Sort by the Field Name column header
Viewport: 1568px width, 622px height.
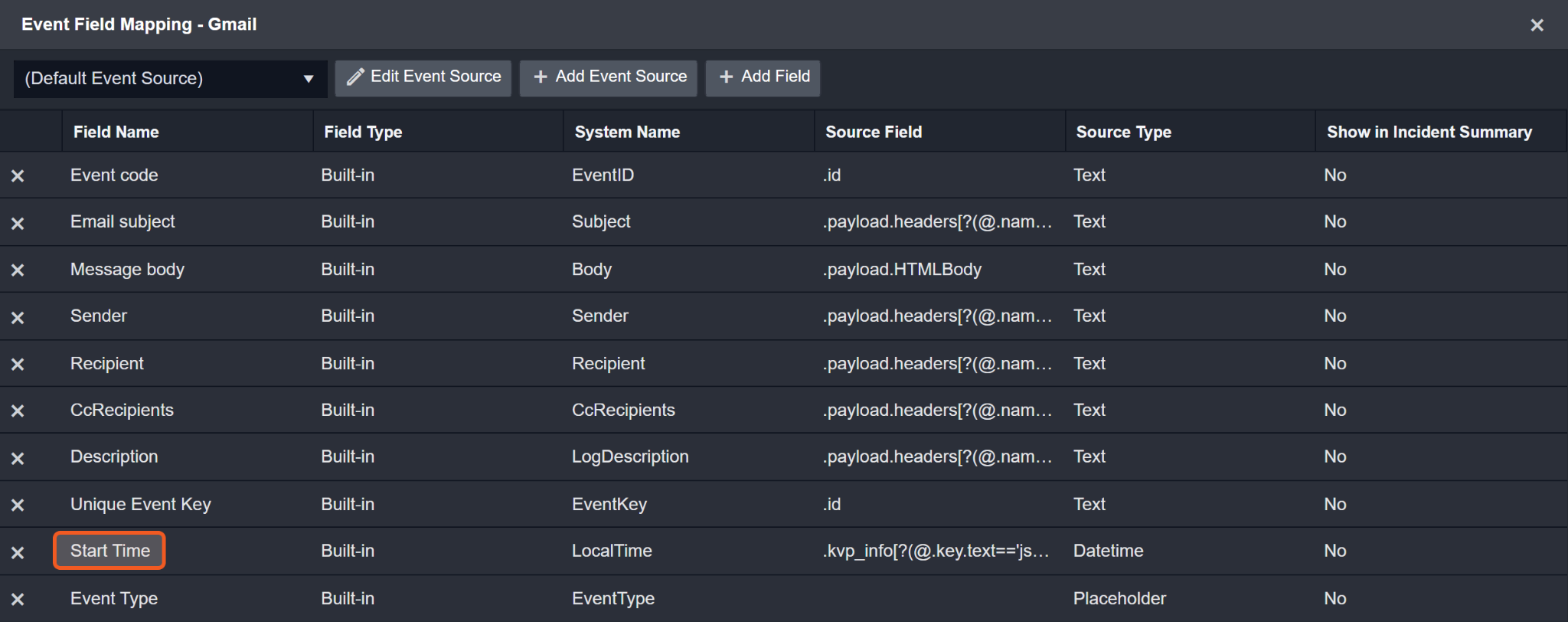[x=116, y=132]
